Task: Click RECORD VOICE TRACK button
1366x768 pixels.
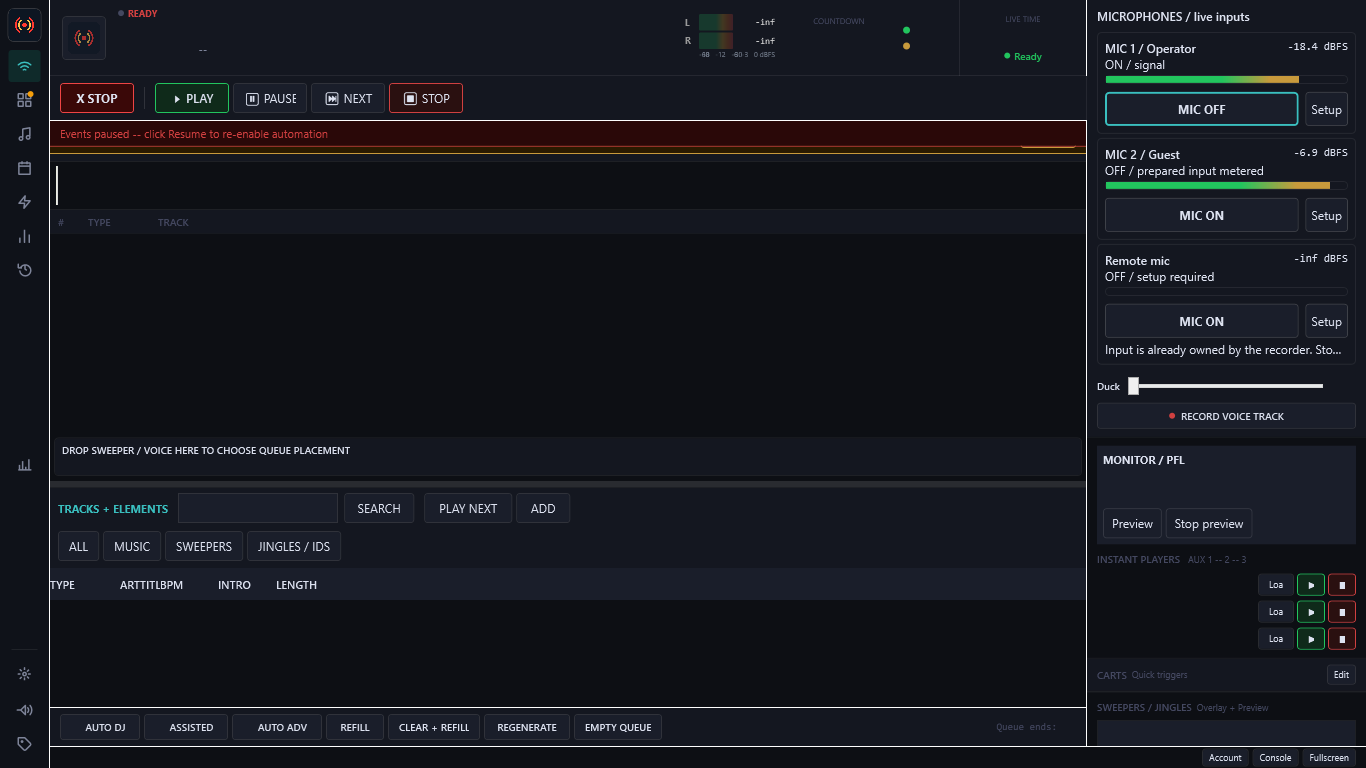Action: [x=1226, y=416]
